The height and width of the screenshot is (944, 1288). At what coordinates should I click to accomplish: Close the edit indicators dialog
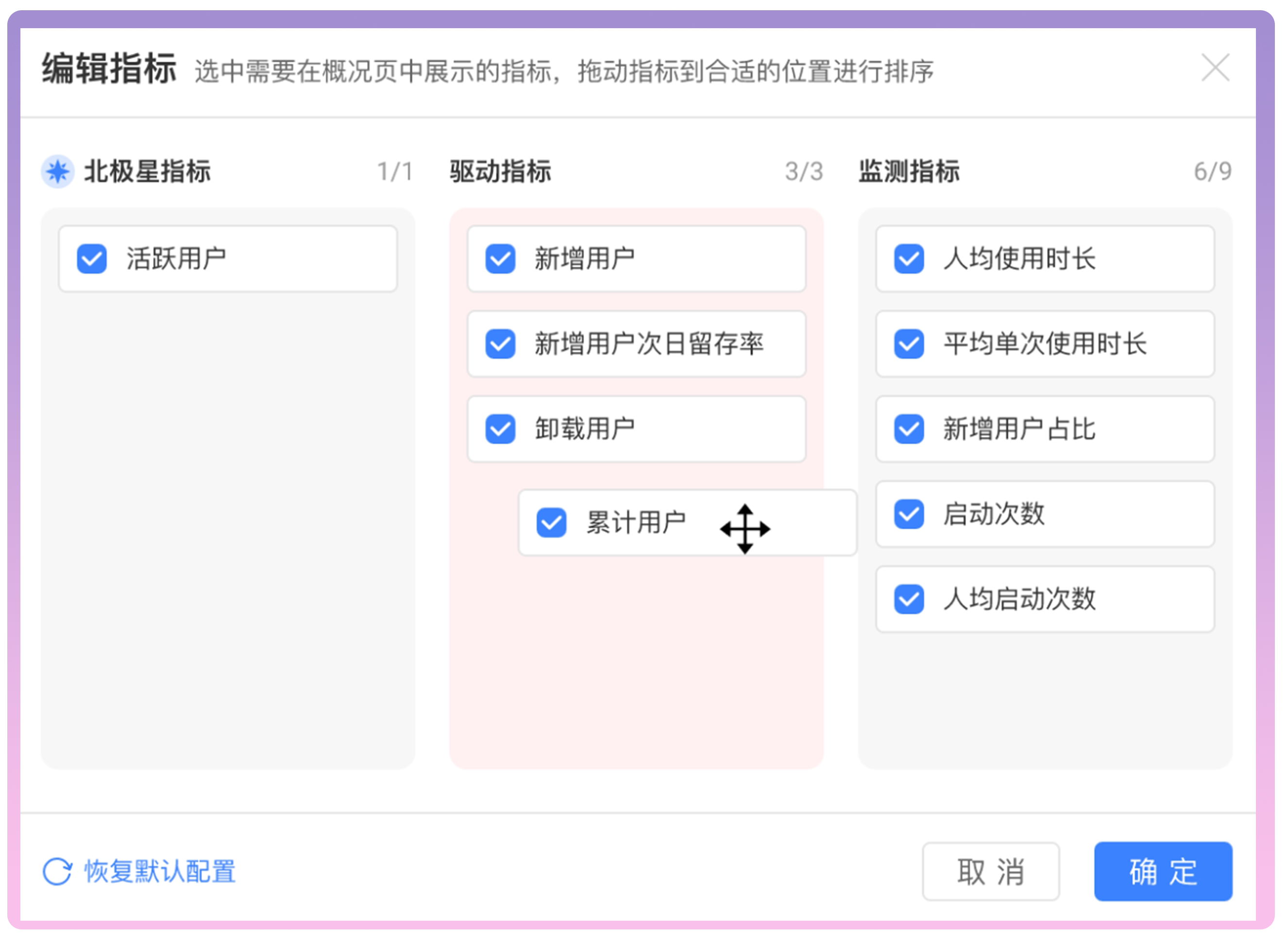[x=1216, y=68]
